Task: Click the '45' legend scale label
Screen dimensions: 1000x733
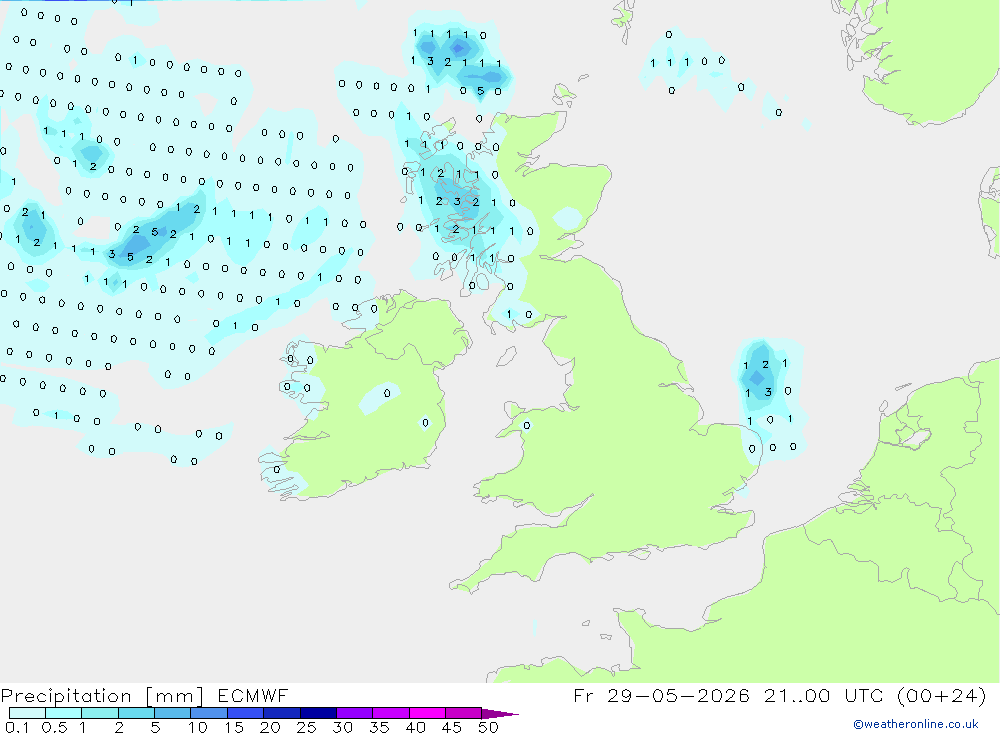Action: point(452,727)
